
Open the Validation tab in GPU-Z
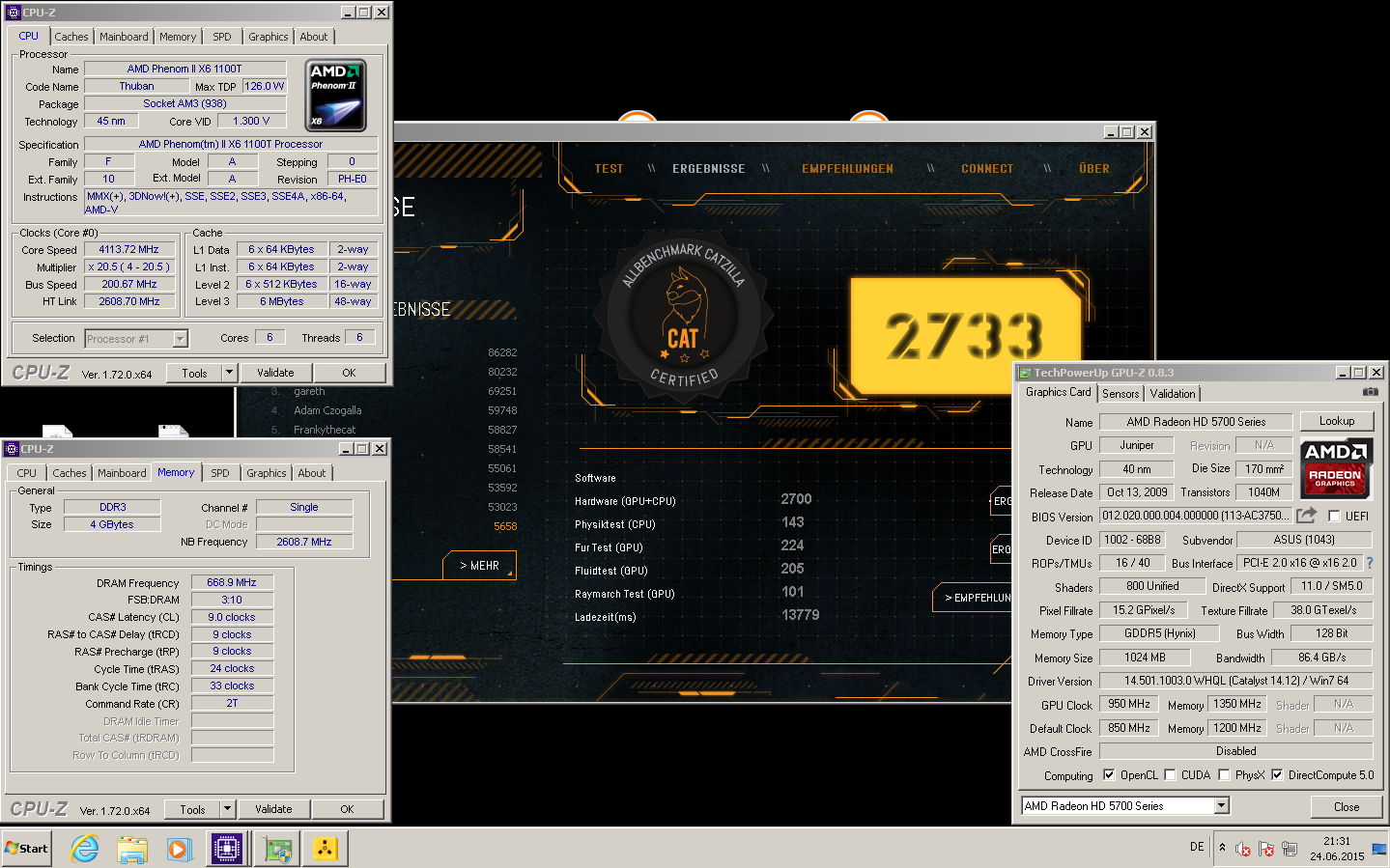pos(1173,394)
